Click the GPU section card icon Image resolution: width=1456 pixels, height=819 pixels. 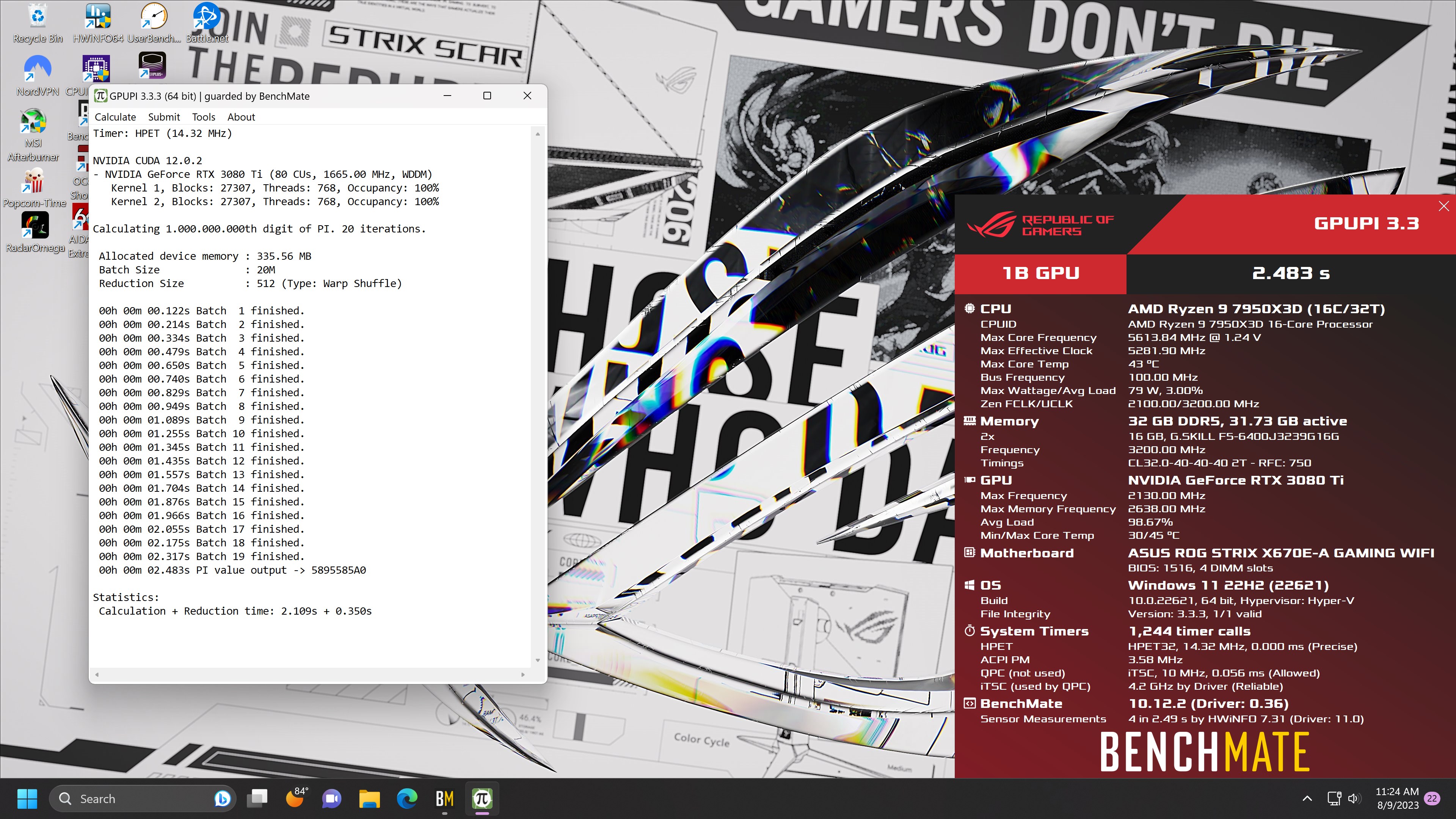(x=970, y=480)
